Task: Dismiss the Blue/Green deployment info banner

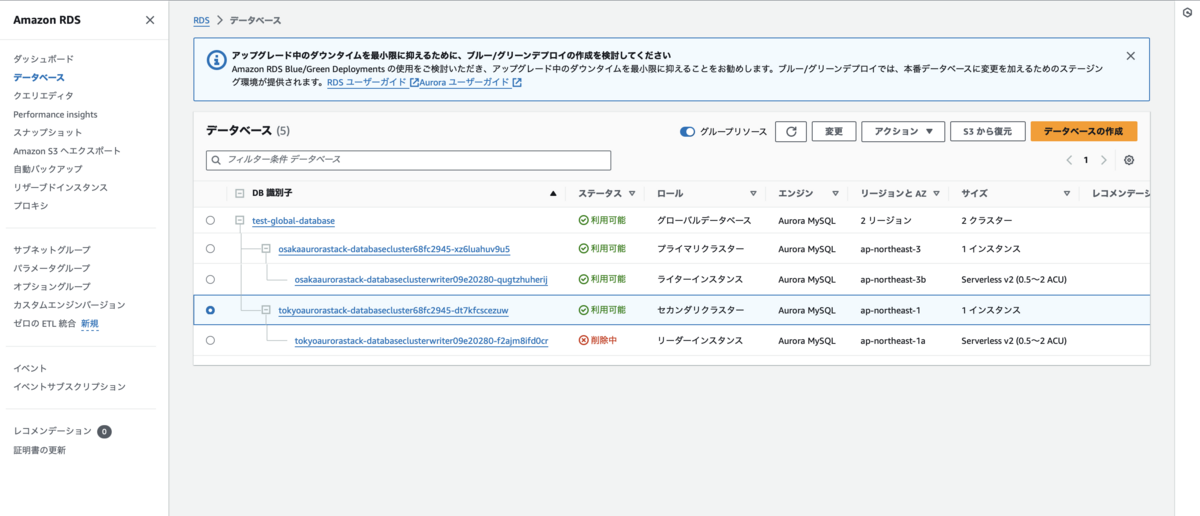Action: click(1131, 56)
